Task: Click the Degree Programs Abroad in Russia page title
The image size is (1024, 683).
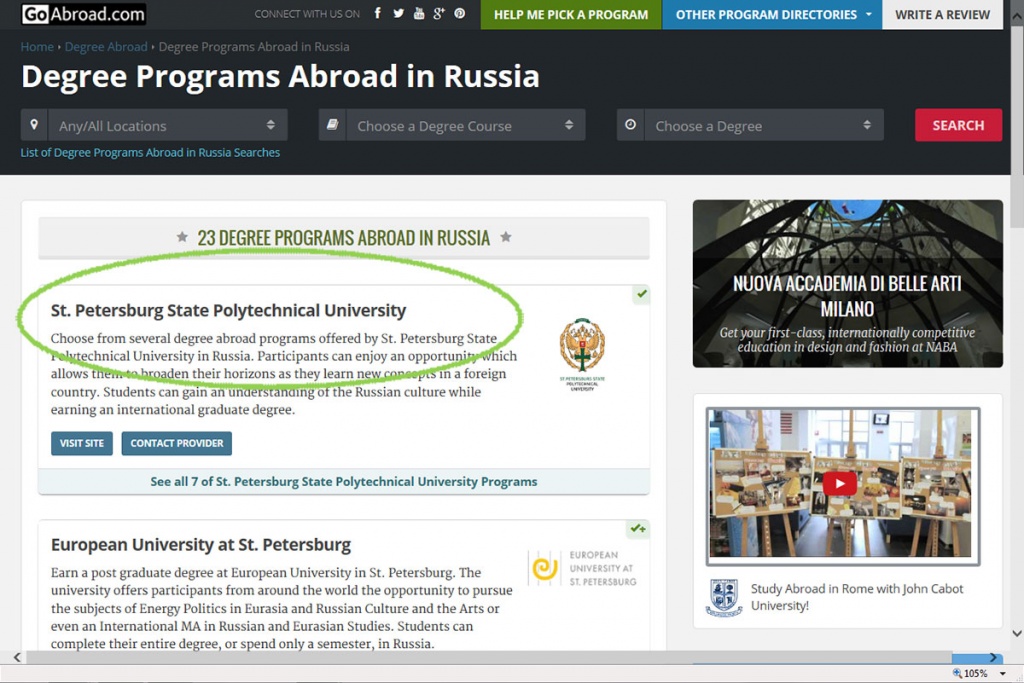Action: 280,76
